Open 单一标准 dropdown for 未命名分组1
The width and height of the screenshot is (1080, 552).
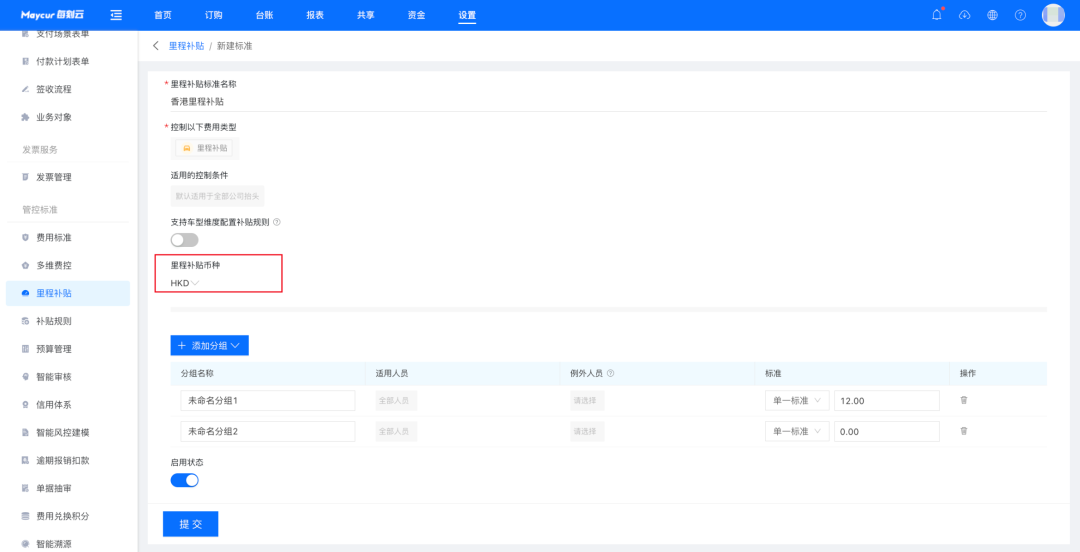(x=796, y=400)
